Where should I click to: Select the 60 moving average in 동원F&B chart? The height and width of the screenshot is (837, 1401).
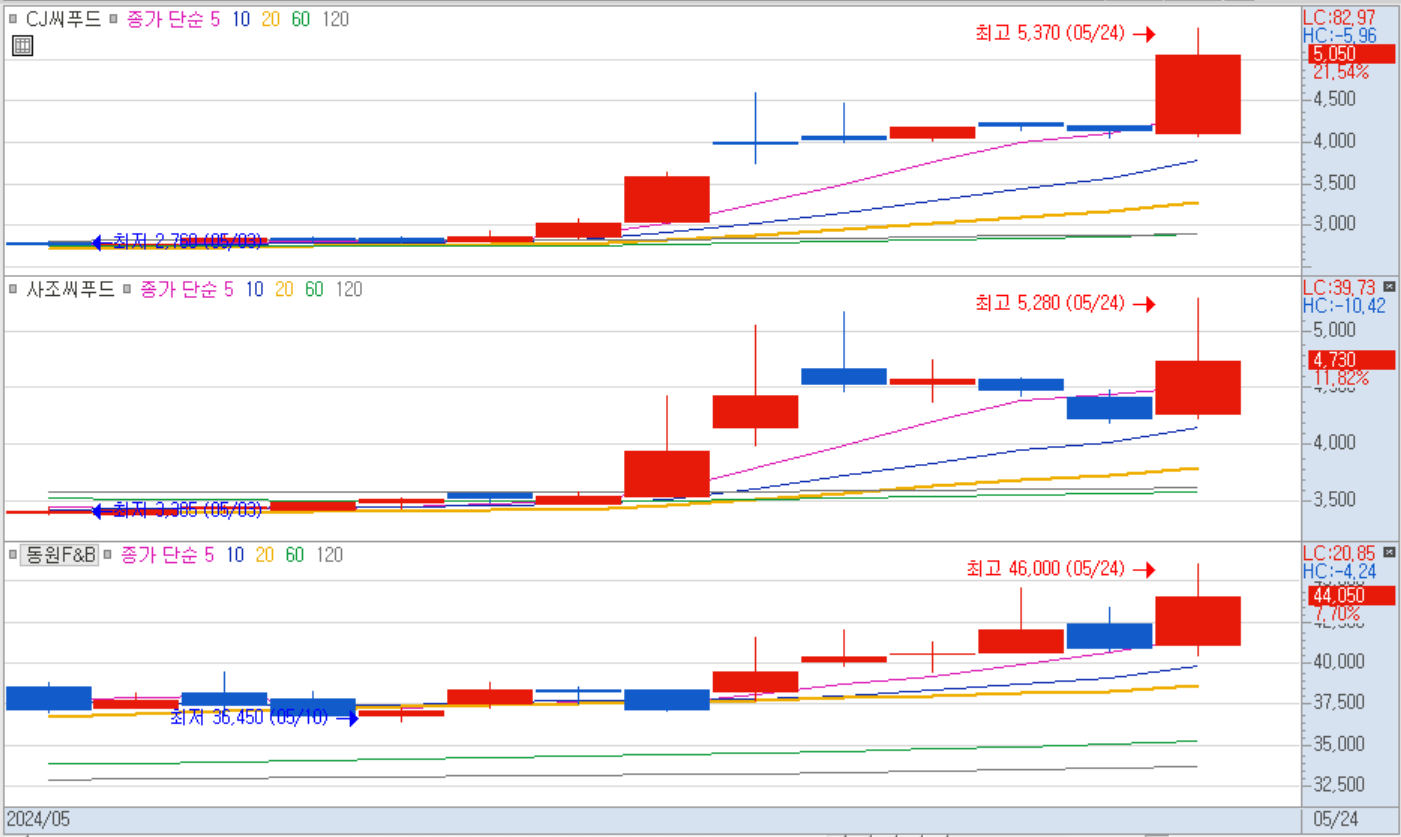tap(295, 555)
